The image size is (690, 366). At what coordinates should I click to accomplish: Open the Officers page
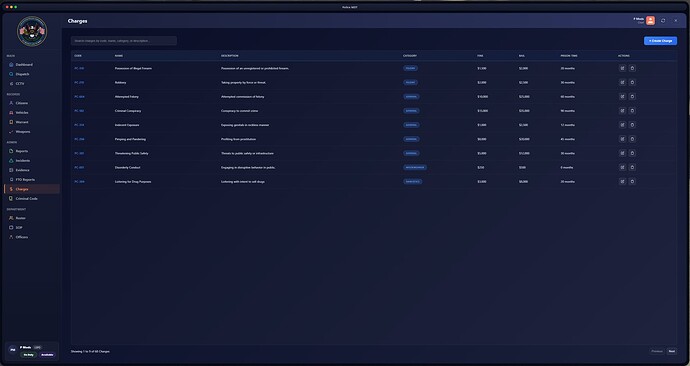click(32, 237)
